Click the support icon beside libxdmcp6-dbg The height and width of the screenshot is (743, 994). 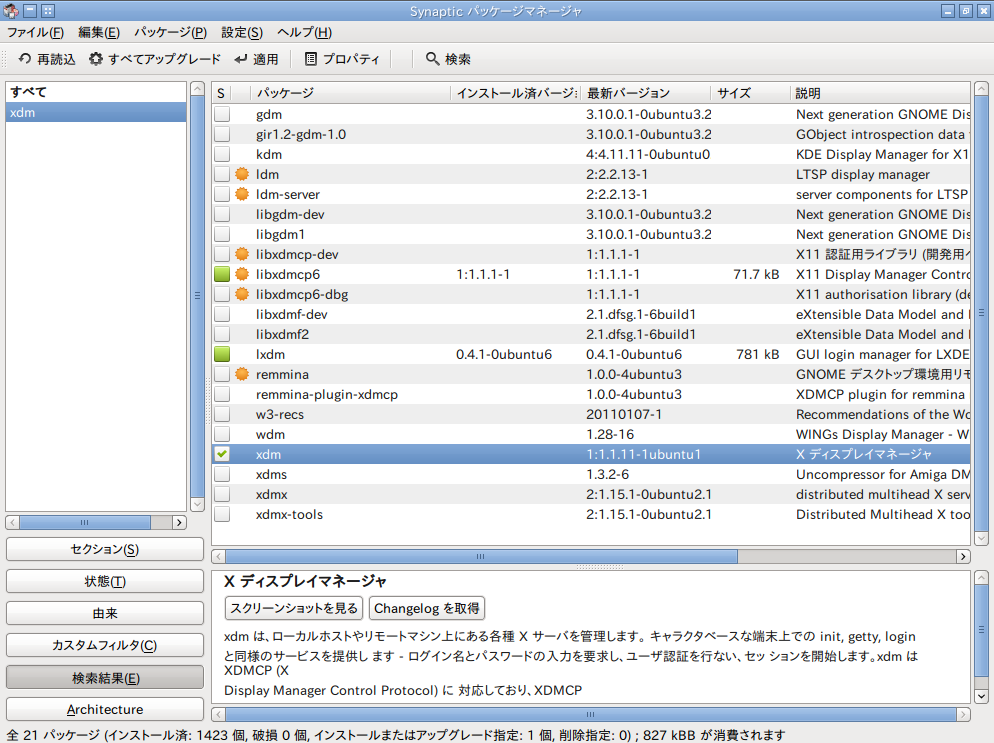[x=242, y=294]
